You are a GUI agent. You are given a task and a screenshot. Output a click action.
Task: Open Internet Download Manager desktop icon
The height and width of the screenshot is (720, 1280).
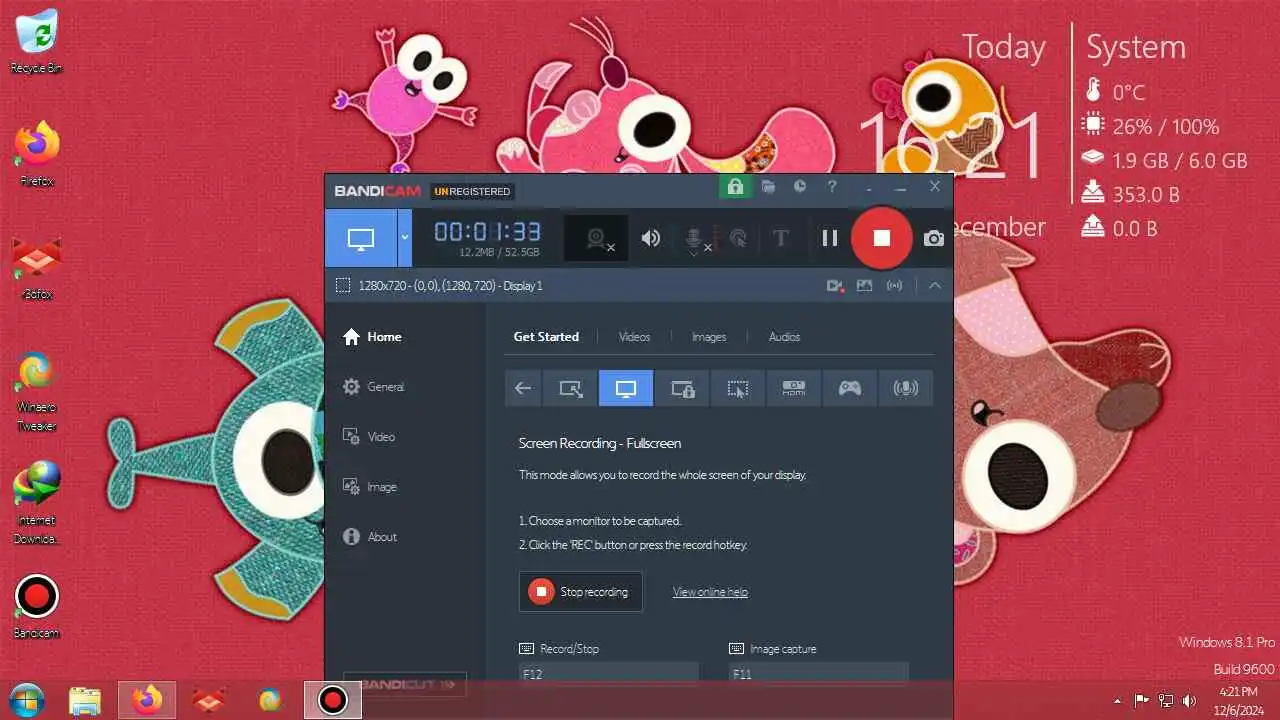pos(37,502)
